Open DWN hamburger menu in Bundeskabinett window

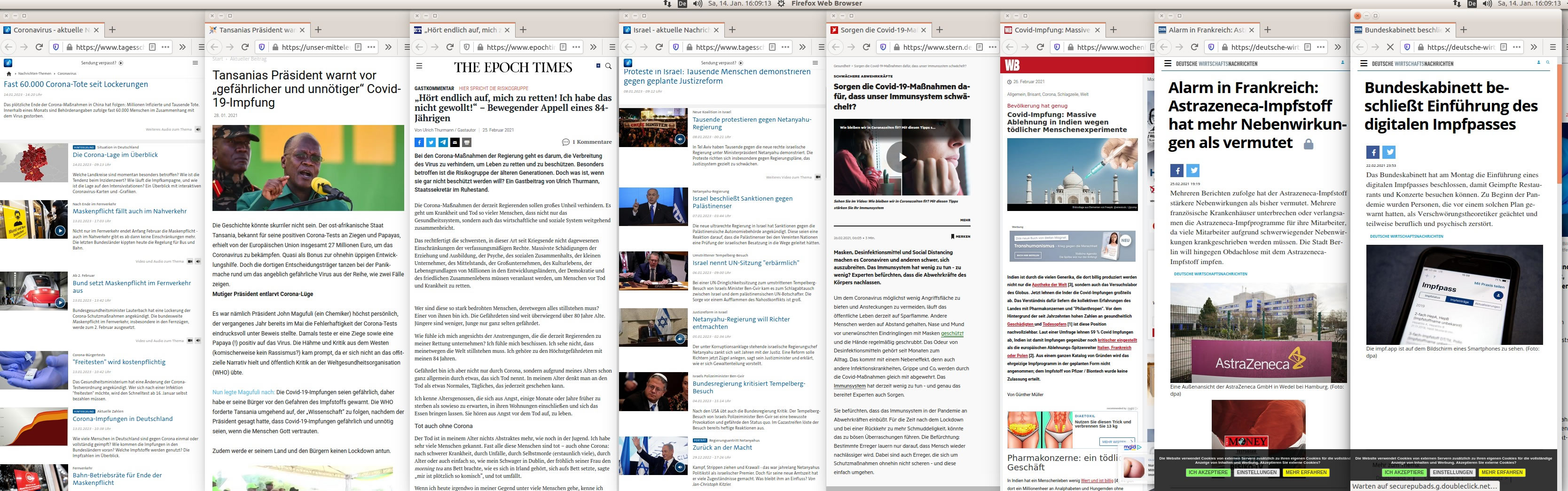(x=1364, y=63)
